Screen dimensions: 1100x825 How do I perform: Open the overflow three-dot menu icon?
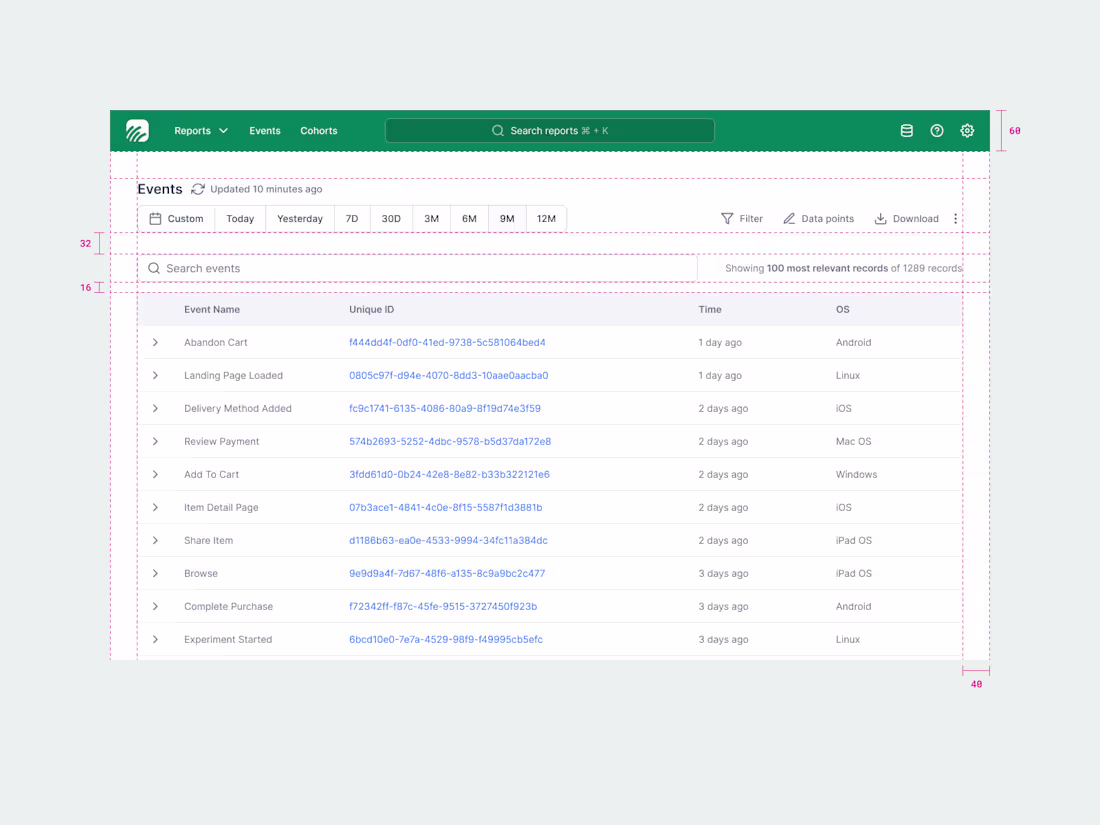(x=955, y=218)
